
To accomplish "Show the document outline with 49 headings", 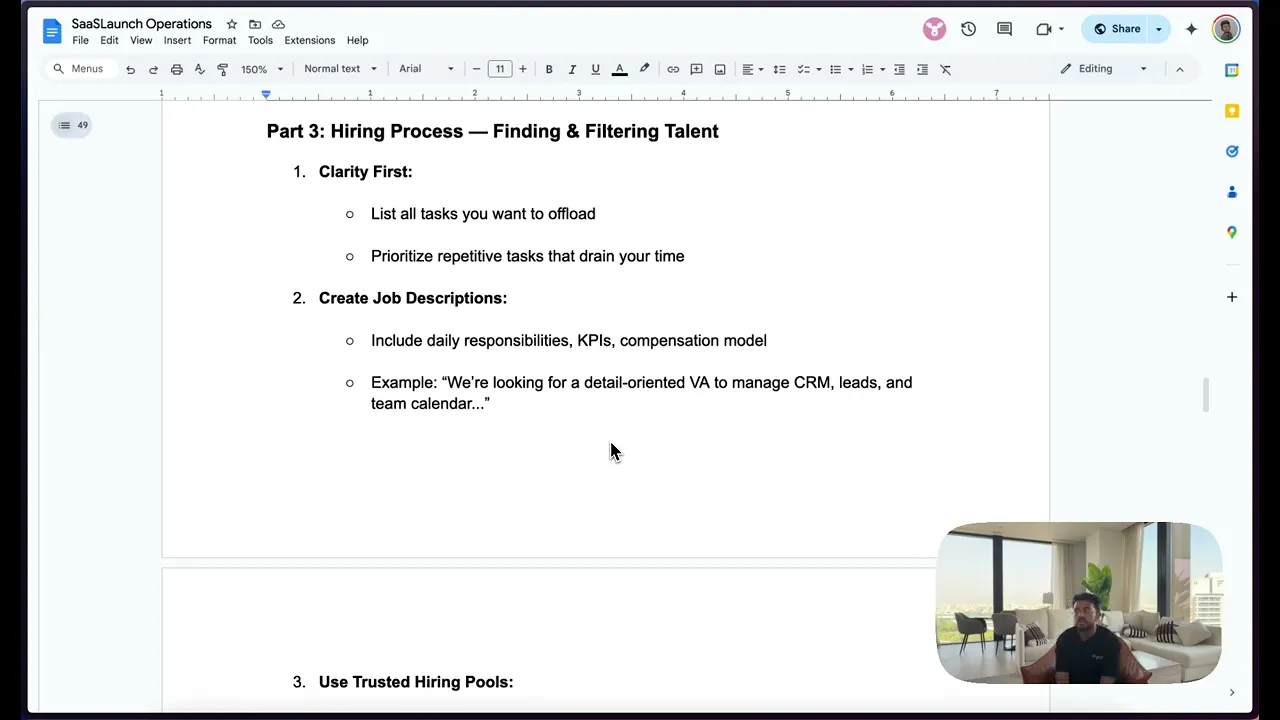I will click(72, 125).
